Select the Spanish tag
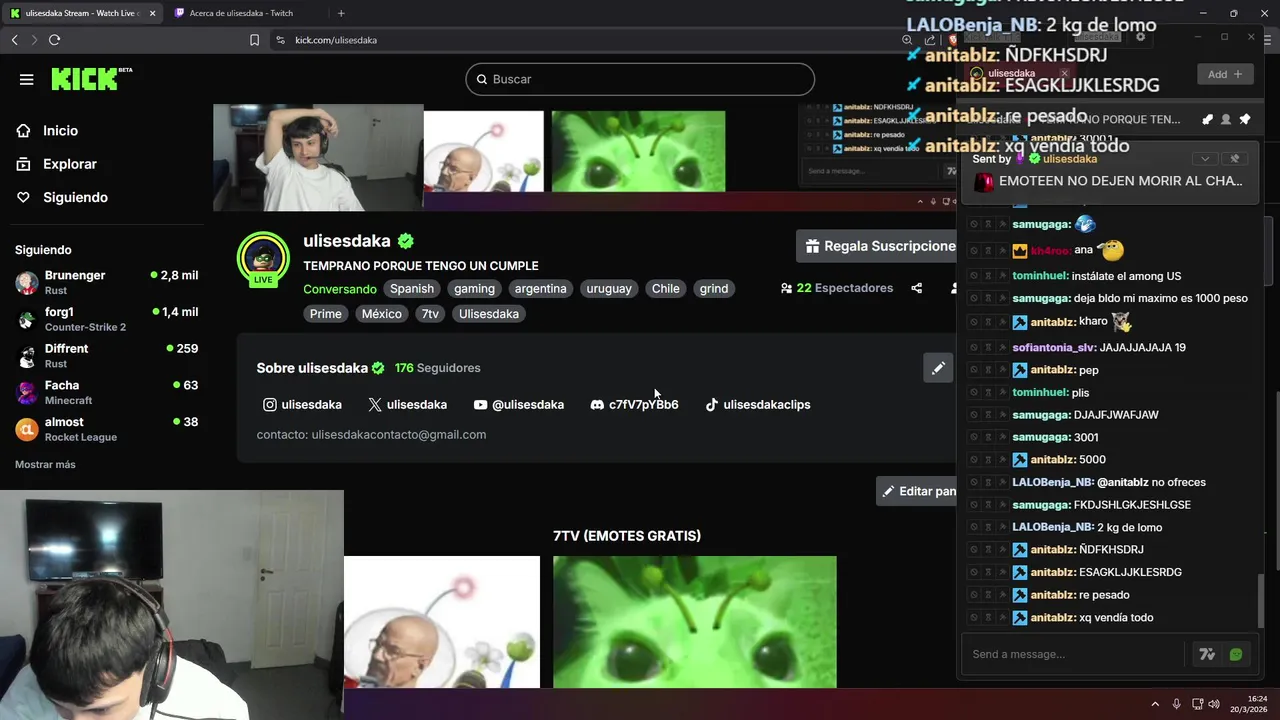The height and width of the screenshot is (720, 1280). [412, 288]
